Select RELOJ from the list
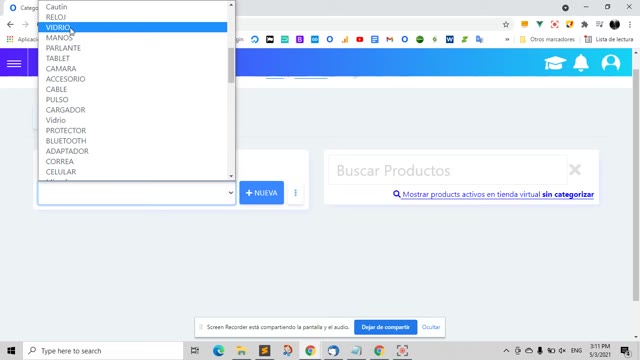Viewport: 640px width, 360px height. click(x=133, y=17)
